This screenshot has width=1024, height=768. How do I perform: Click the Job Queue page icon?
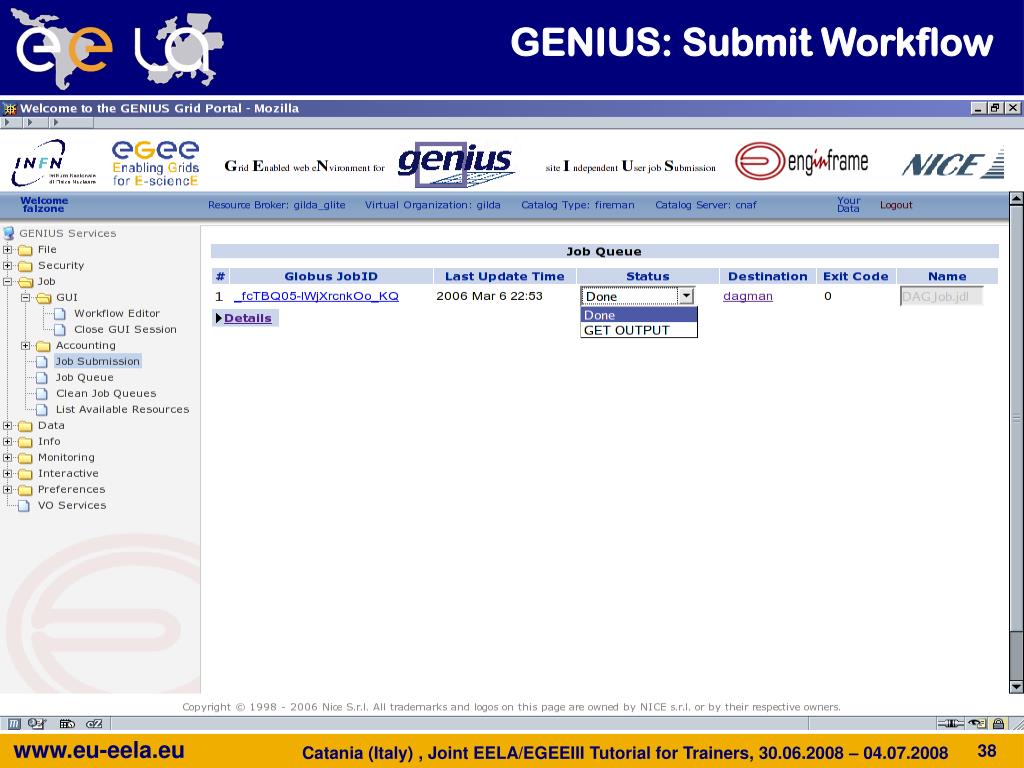click(42, 377)
